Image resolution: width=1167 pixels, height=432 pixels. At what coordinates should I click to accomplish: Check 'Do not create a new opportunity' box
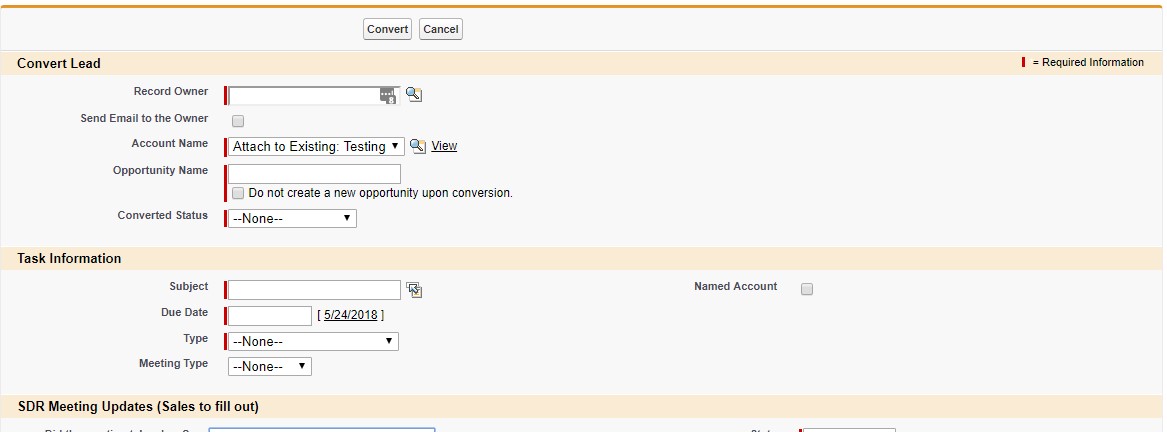238,193
